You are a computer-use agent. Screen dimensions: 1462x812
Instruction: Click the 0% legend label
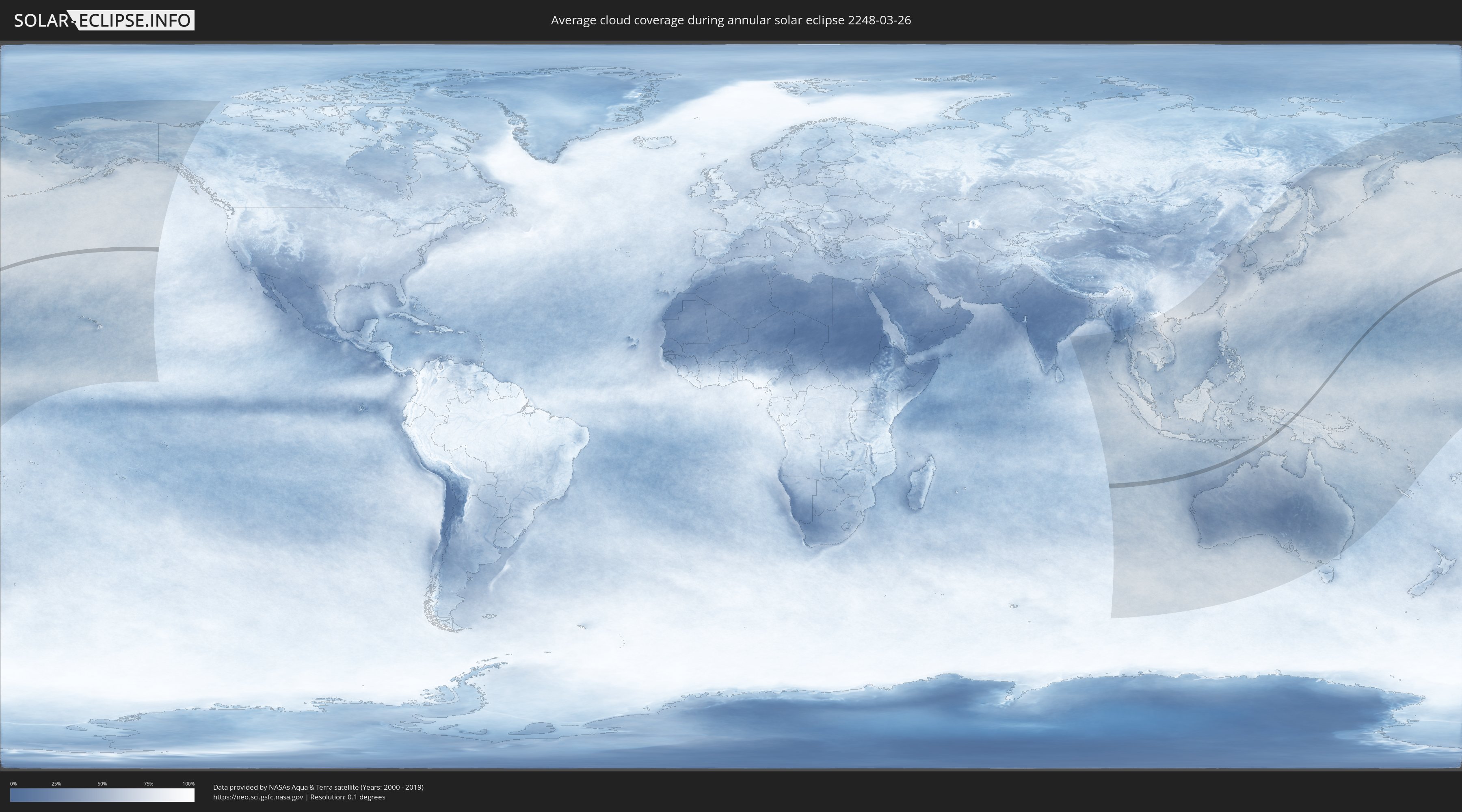pyautogui.click(x=14, y=784)
